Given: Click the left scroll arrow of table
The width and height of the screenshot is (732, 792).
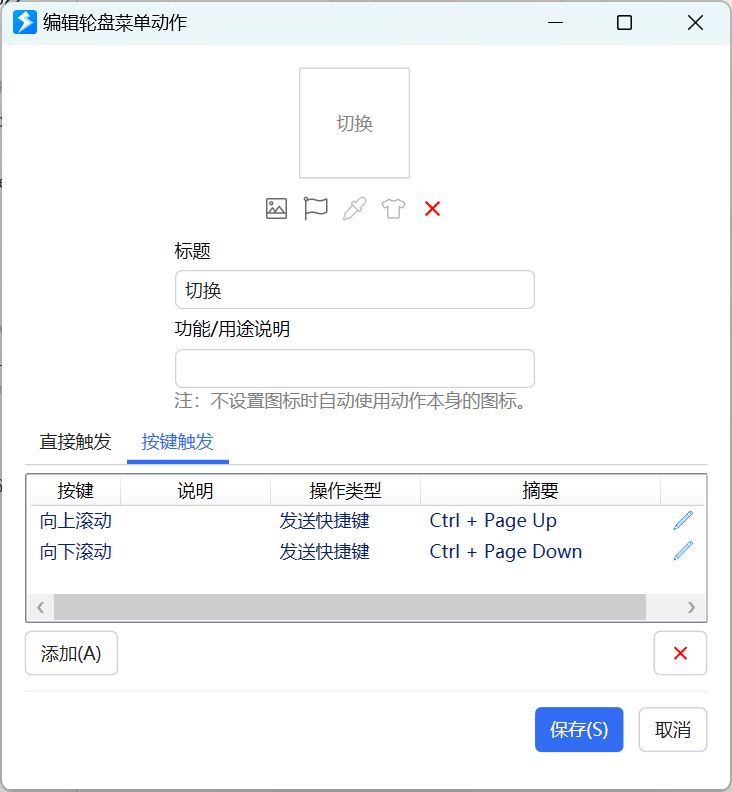Looking at the screenshot, I should (x=40, y=607).
